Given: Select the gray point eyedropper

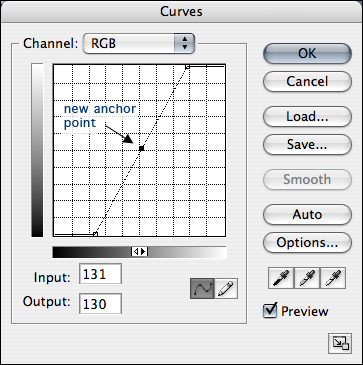Looking at the screenshot, I should 307,278.
